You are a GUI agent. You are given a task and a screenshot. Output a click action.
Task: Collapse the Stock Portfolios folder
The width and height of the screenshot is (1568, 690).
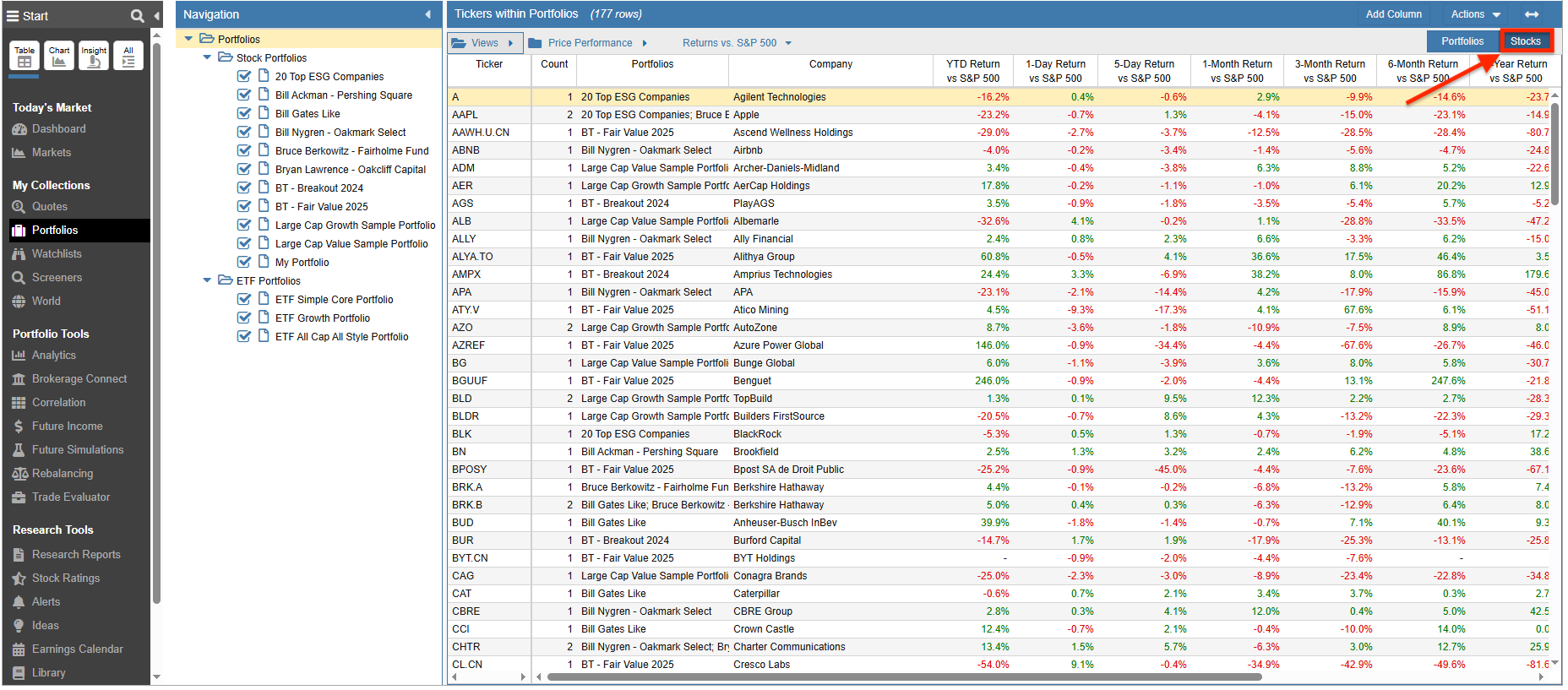(207, 57)
